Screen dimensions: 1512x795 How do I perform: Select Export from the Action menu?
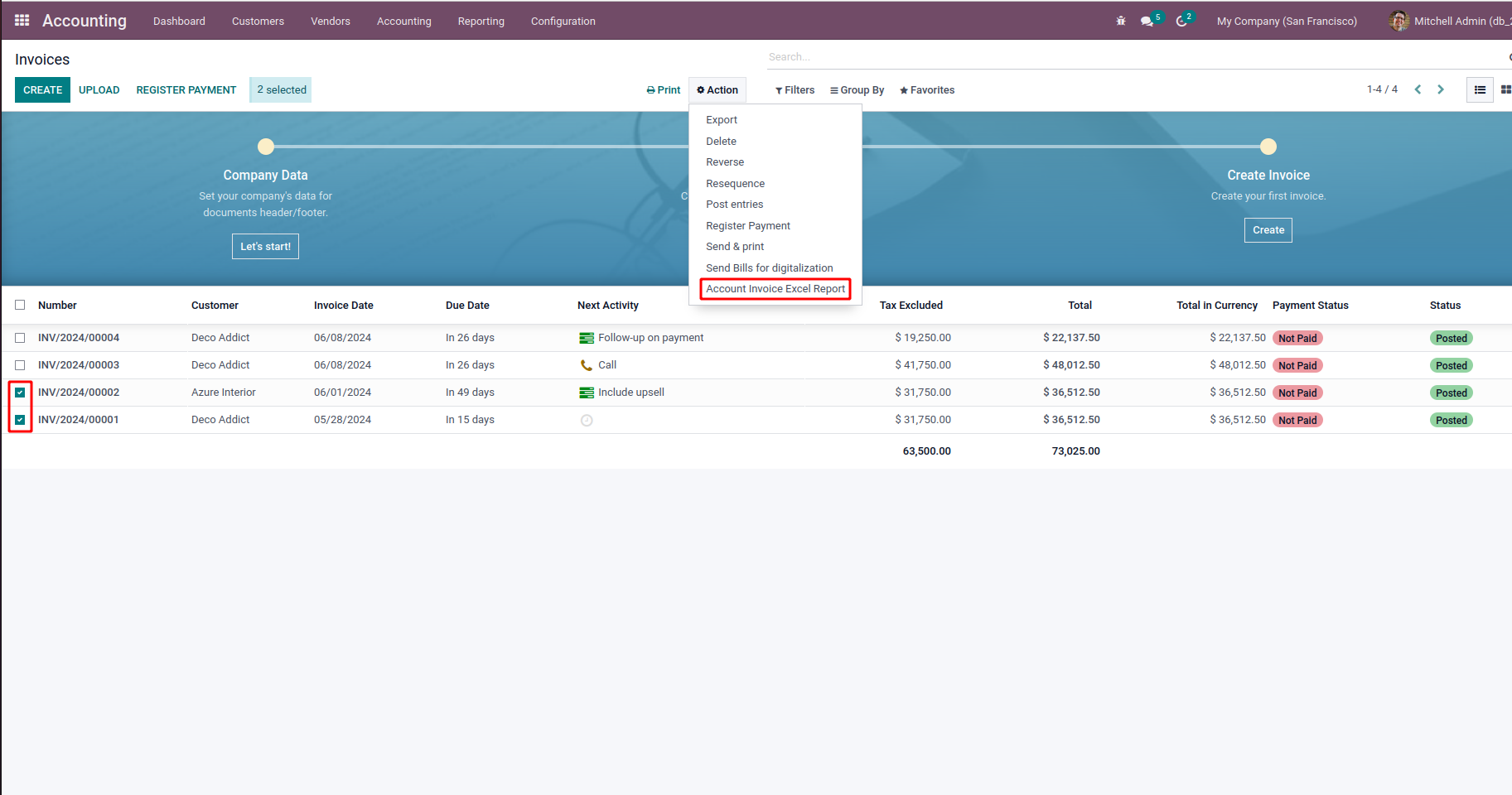(x=722, y=120)
